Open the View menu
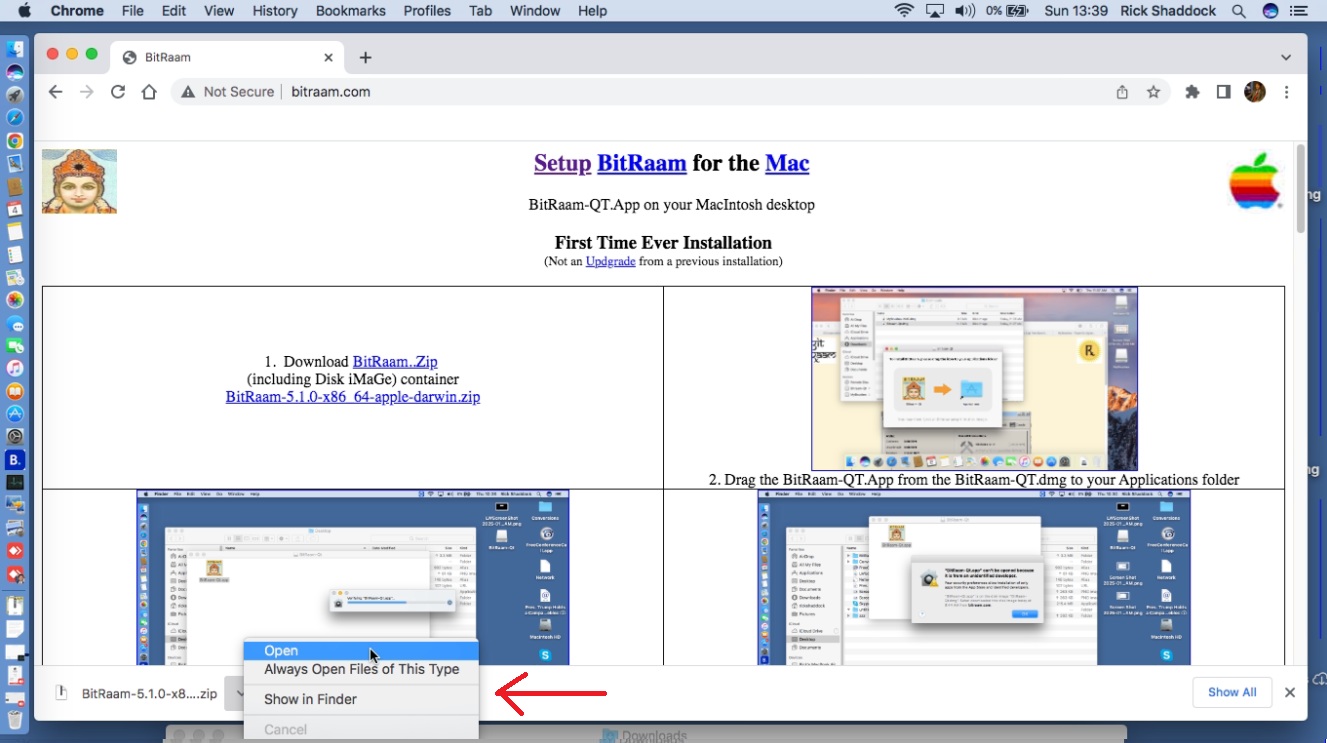 tap(219, 11)
